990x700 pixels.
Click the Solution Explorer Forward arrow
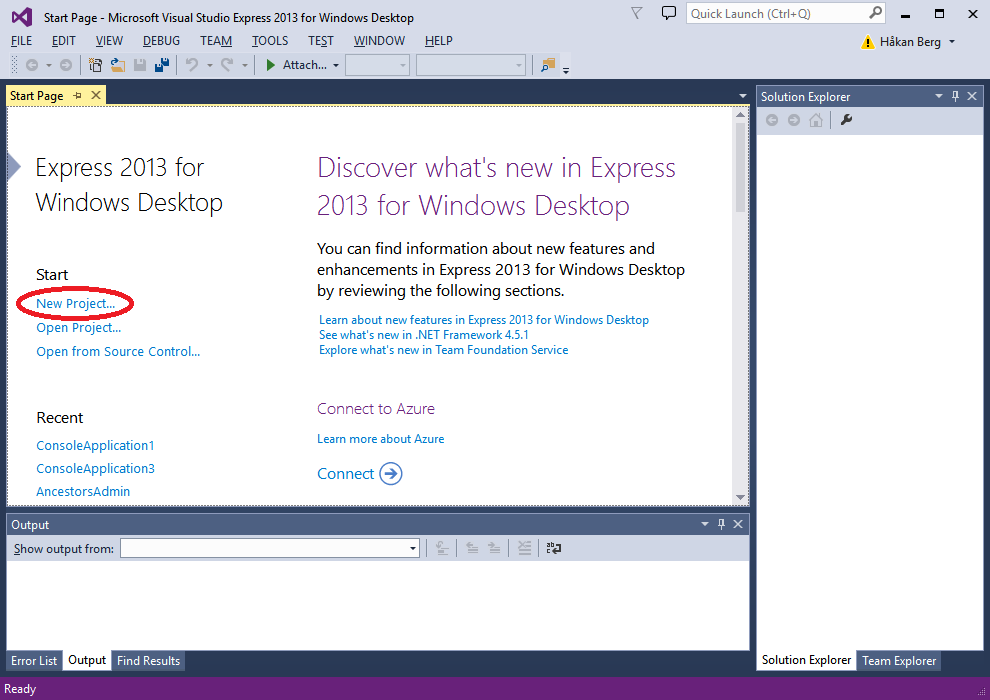[x=794, y=120]
